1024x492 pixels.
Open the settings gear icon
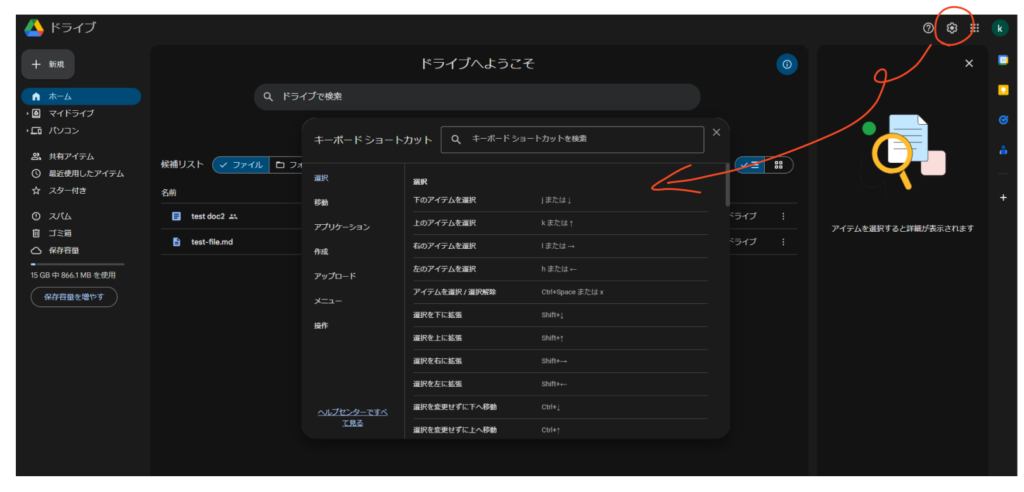pos(952,28)
